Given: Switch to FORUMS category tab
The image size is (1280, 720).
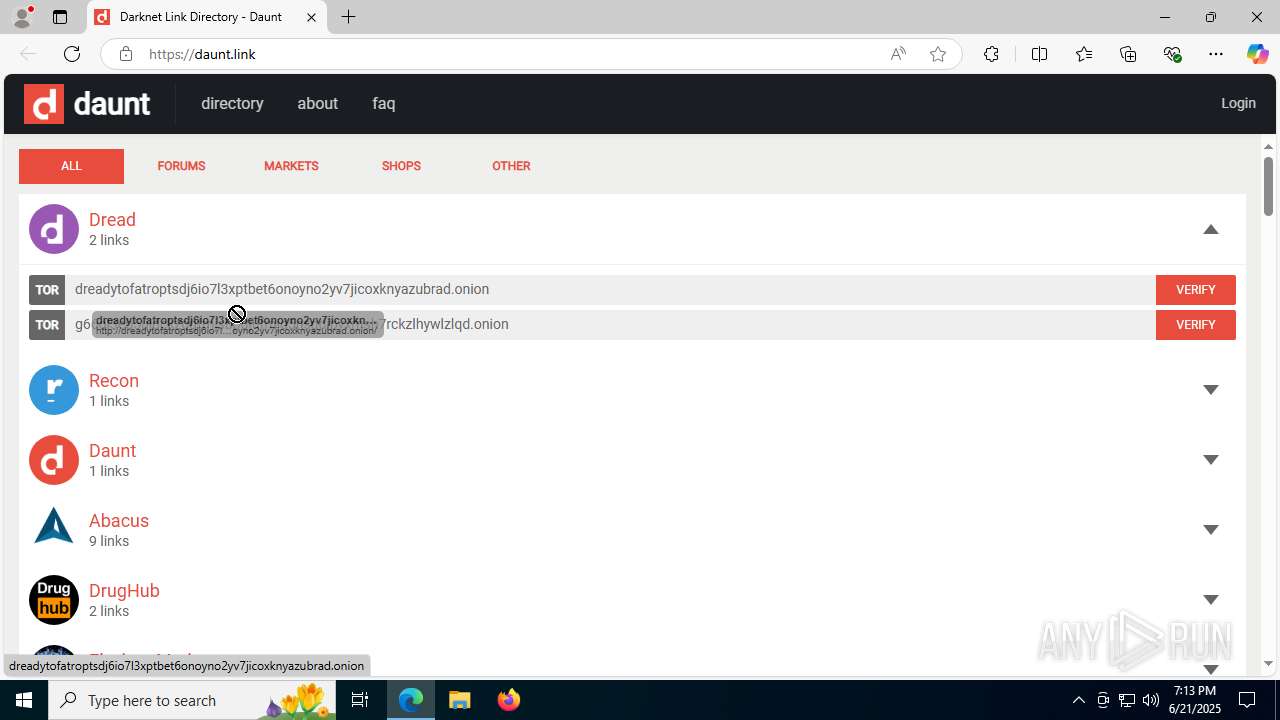Looking at the screenshot, I should (x=181, y=166).
